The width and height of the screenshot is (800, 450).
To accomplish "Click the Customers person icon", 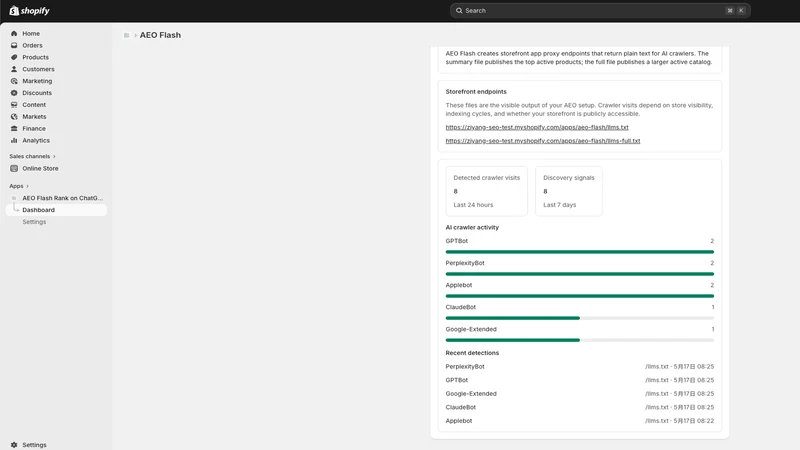I will click(14, 69).
